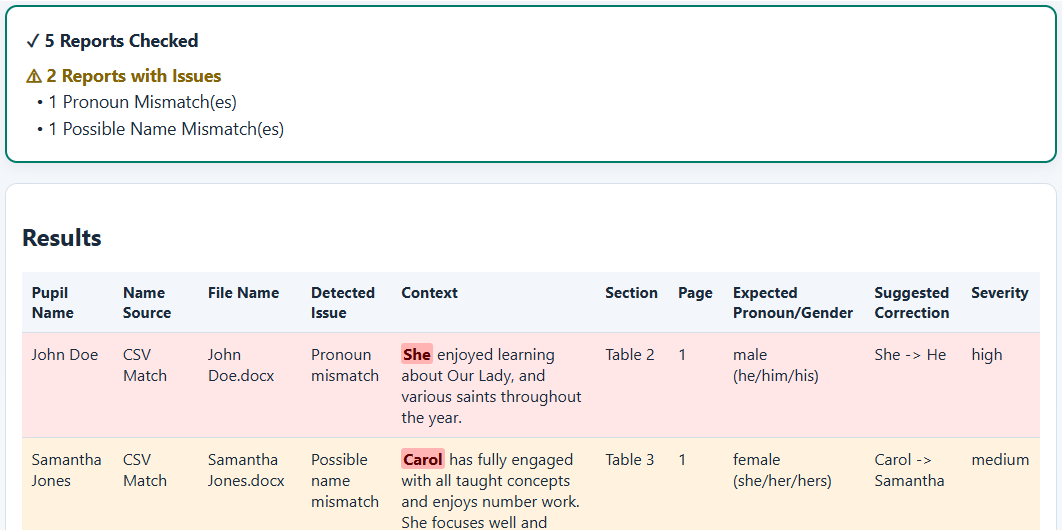Click the Expected Pronoun/Gender column header

pyautogui.click(x=793, y=303)
